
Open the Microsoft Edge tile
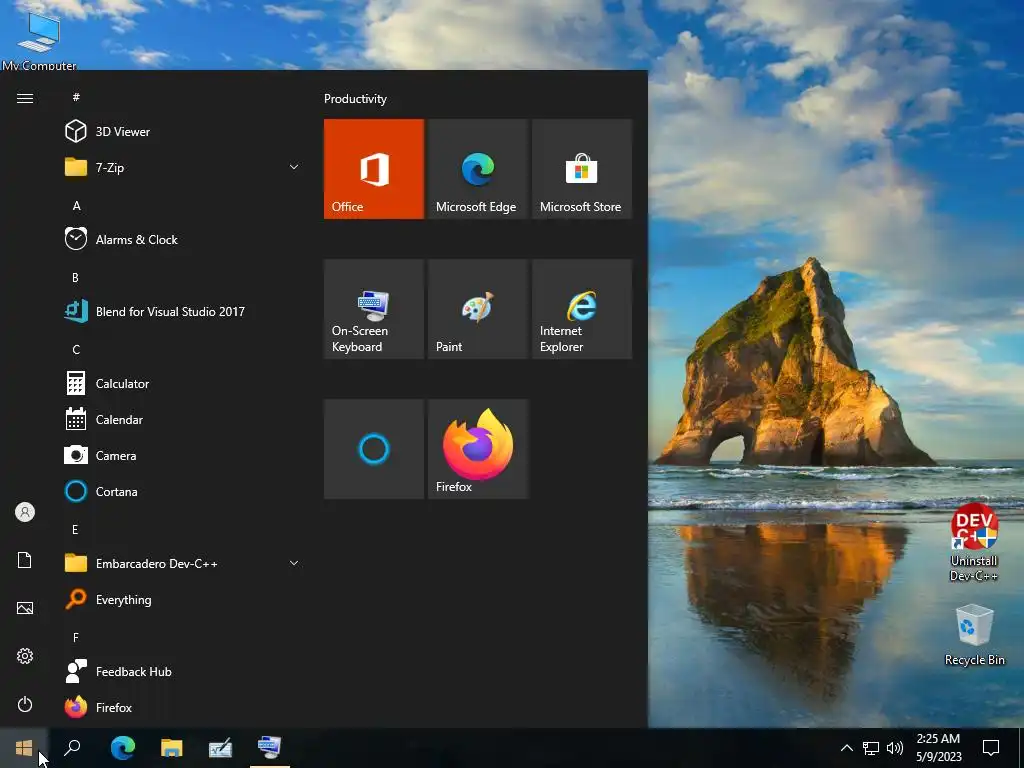coord(477,168)
